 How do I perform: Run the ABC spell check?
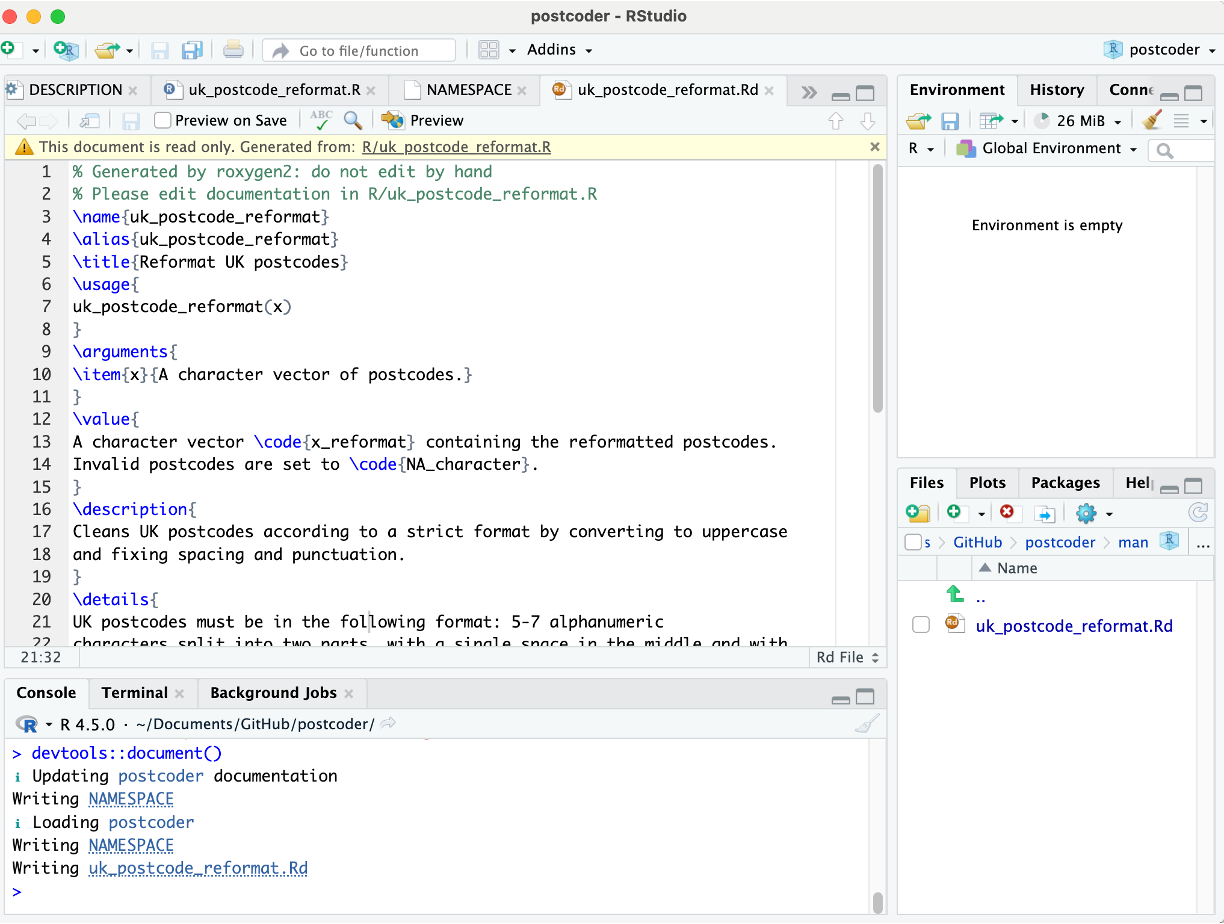point(321,120)
